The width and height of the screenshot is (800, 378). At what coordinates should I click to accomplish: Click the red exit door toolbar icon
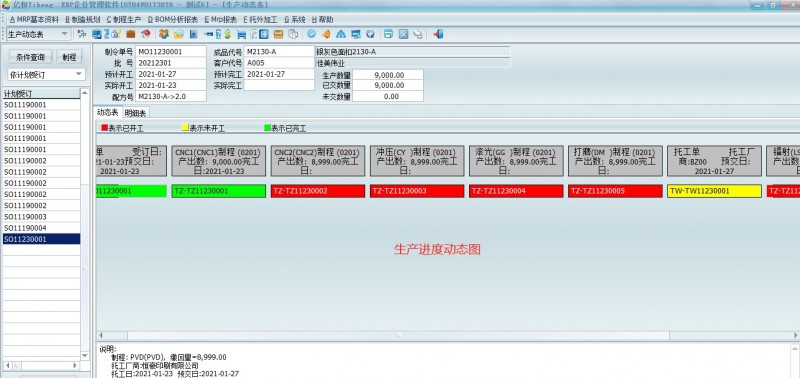[x=437, y=34]
